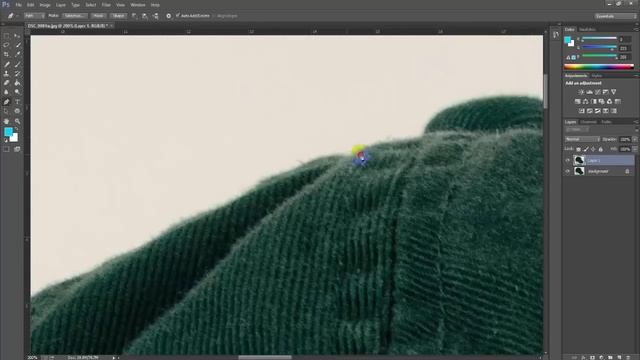Viewport: 640px width, 360px height.
Task: Open the tool preset picker
Action: (x=12, y=16)
